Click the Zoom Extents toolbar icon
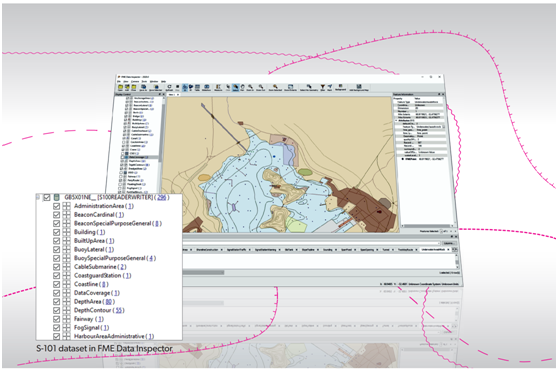 290,87
